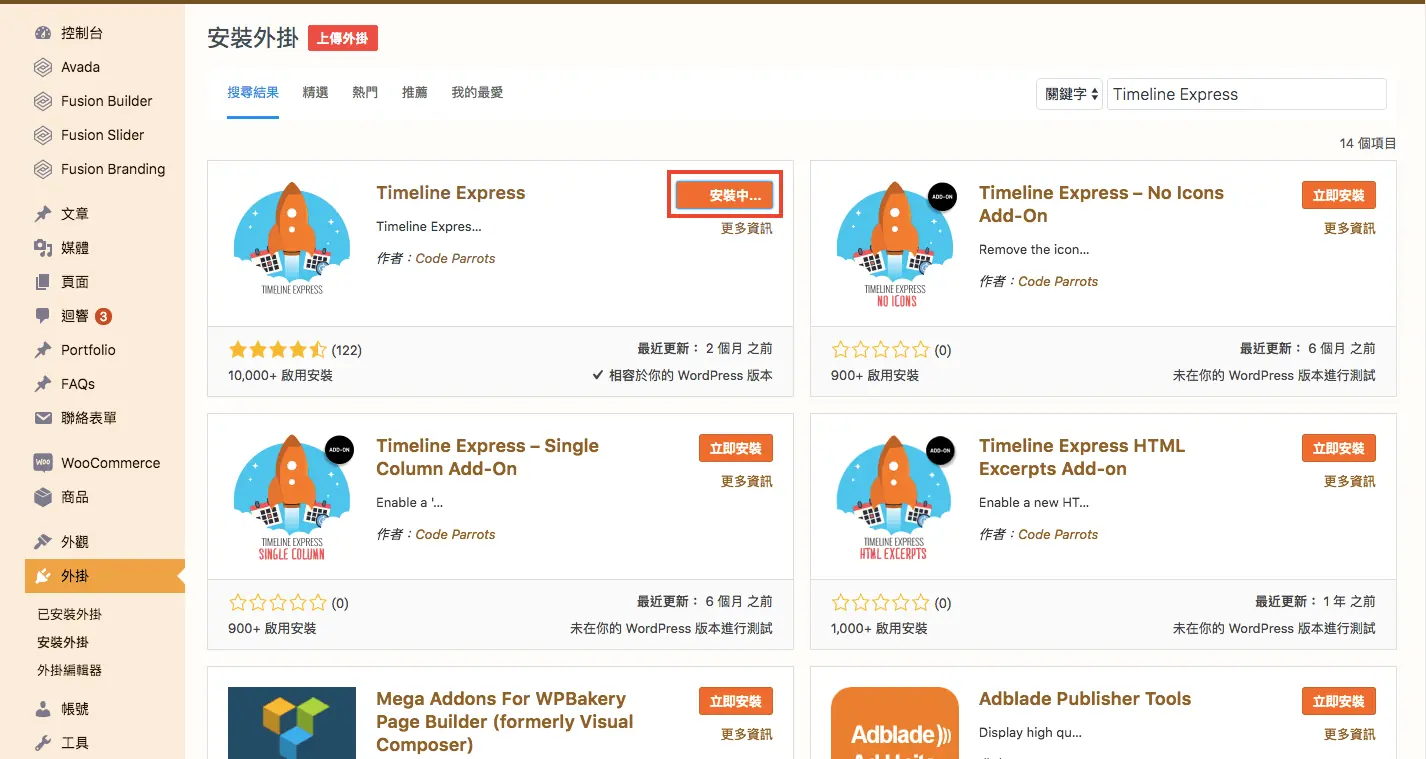This screenshot has height=759, width=1426.
Task: Click the pushpin icon next to FAQs
Action: point(43,384)
